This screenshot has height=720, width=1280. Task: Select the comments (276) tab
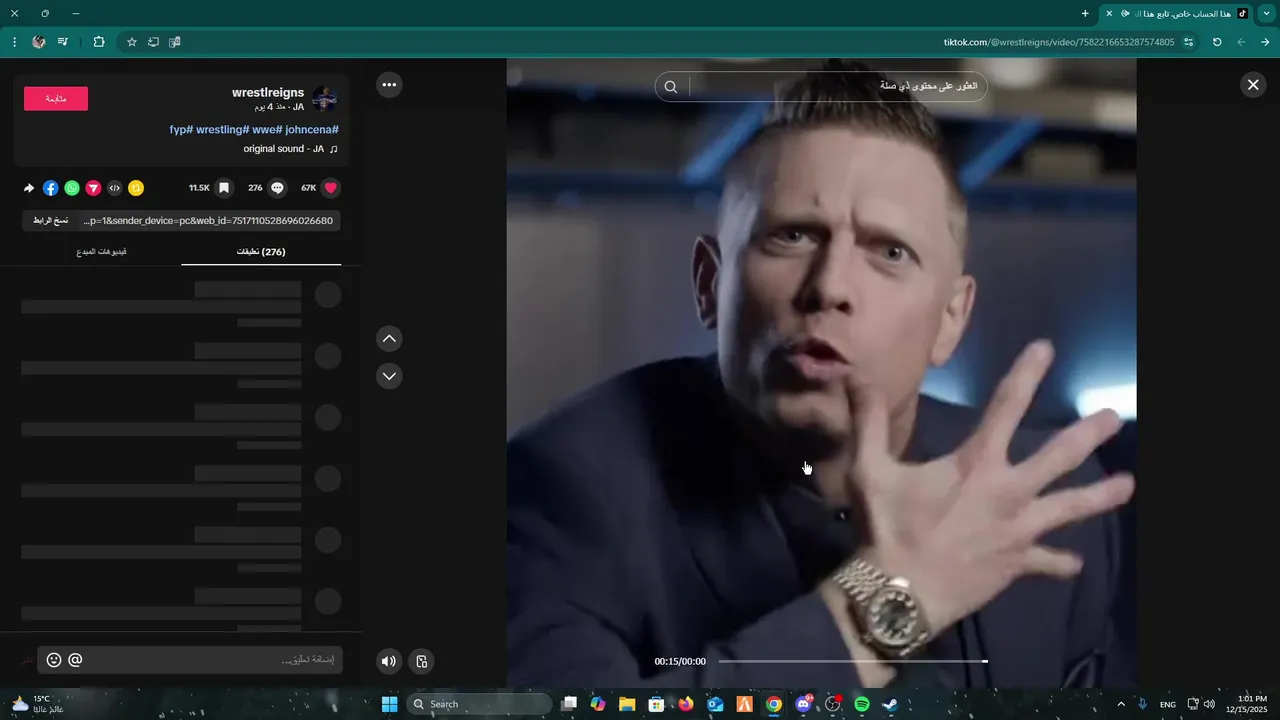click(261, 252)
